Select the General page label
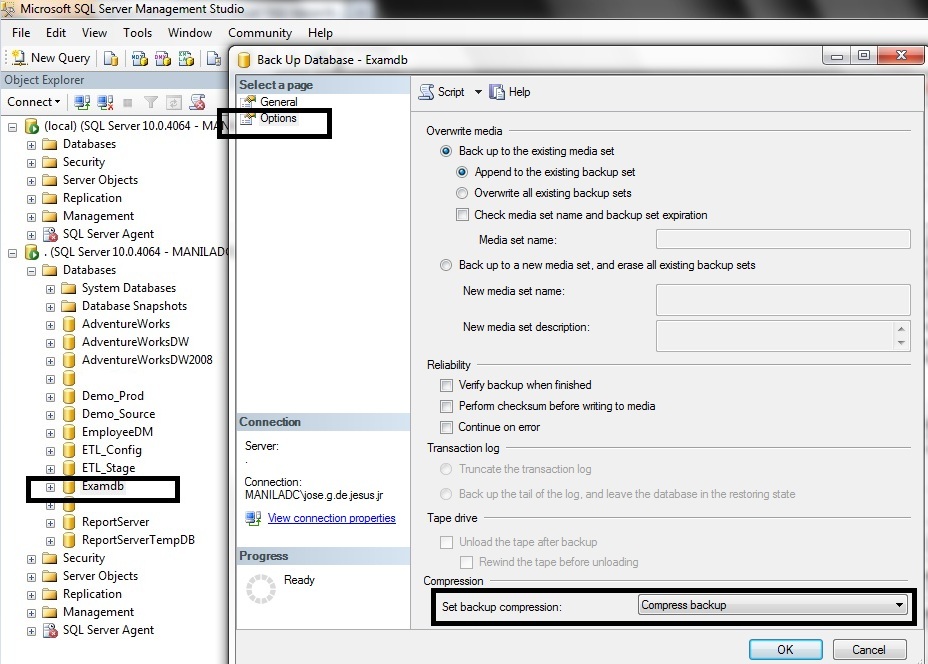Screen dimensions: 928x664 pyautogui.click(x=279, y=102)
